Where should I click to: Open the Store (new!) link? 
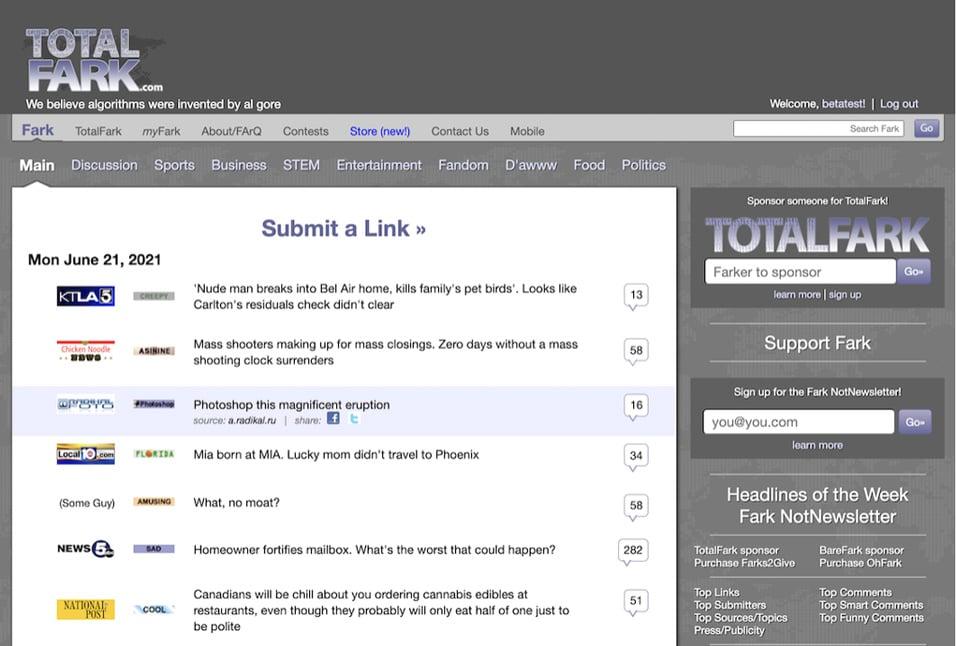click(x=380, y=131)
